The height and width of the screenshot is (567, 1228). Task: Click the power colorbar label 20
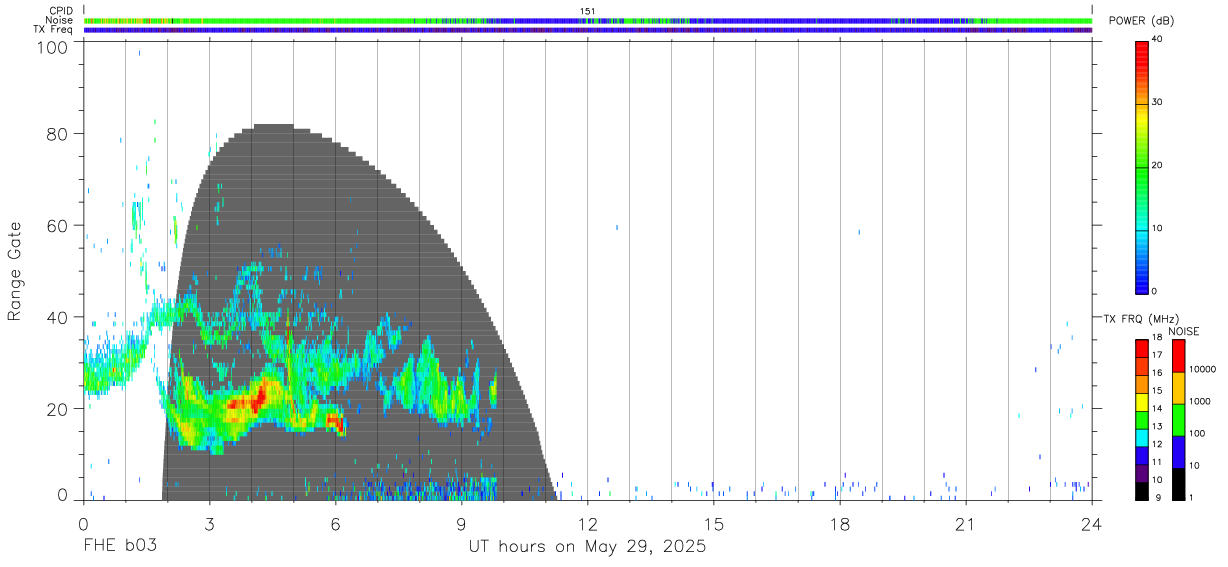pos(1157,165)
